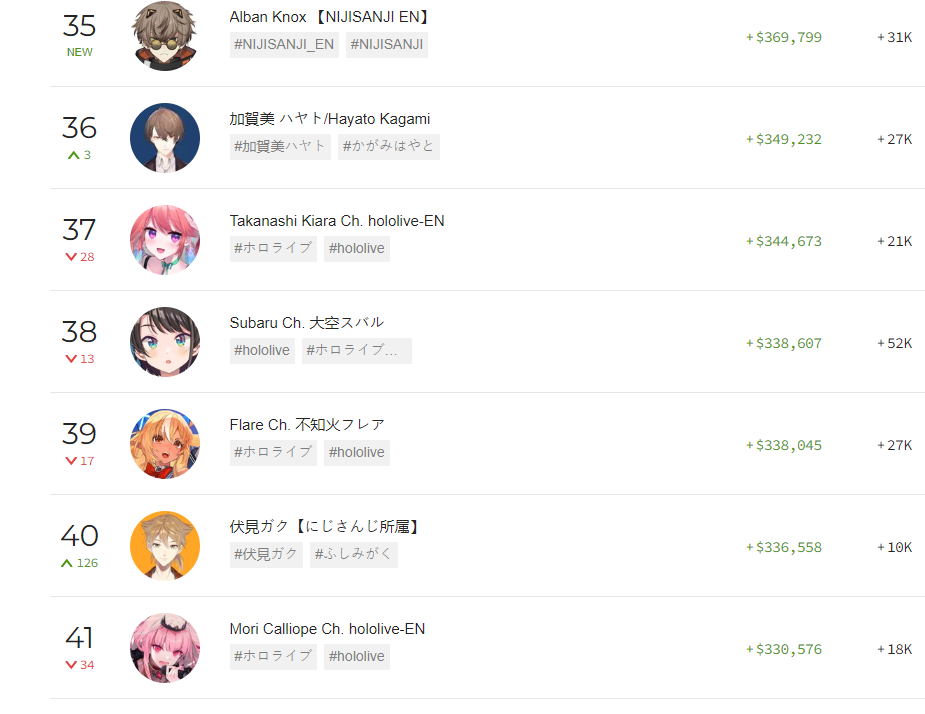This screenshot has height=714, width=925.
Task: Click the #ふしみがく tag
Action: pyautogui.click(x=354, y=555)
